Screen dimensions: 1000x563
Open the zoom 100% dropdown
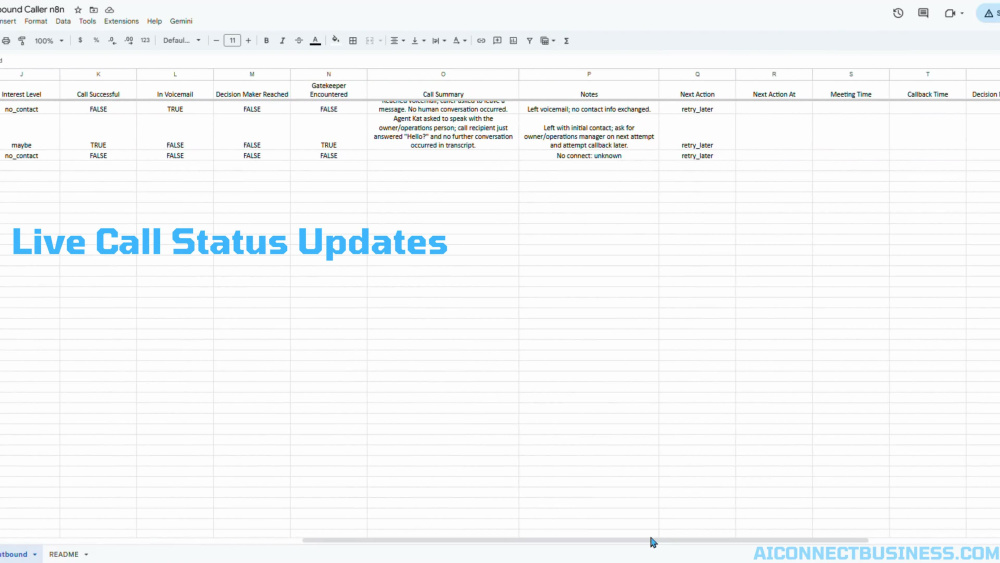coord(48,40)
